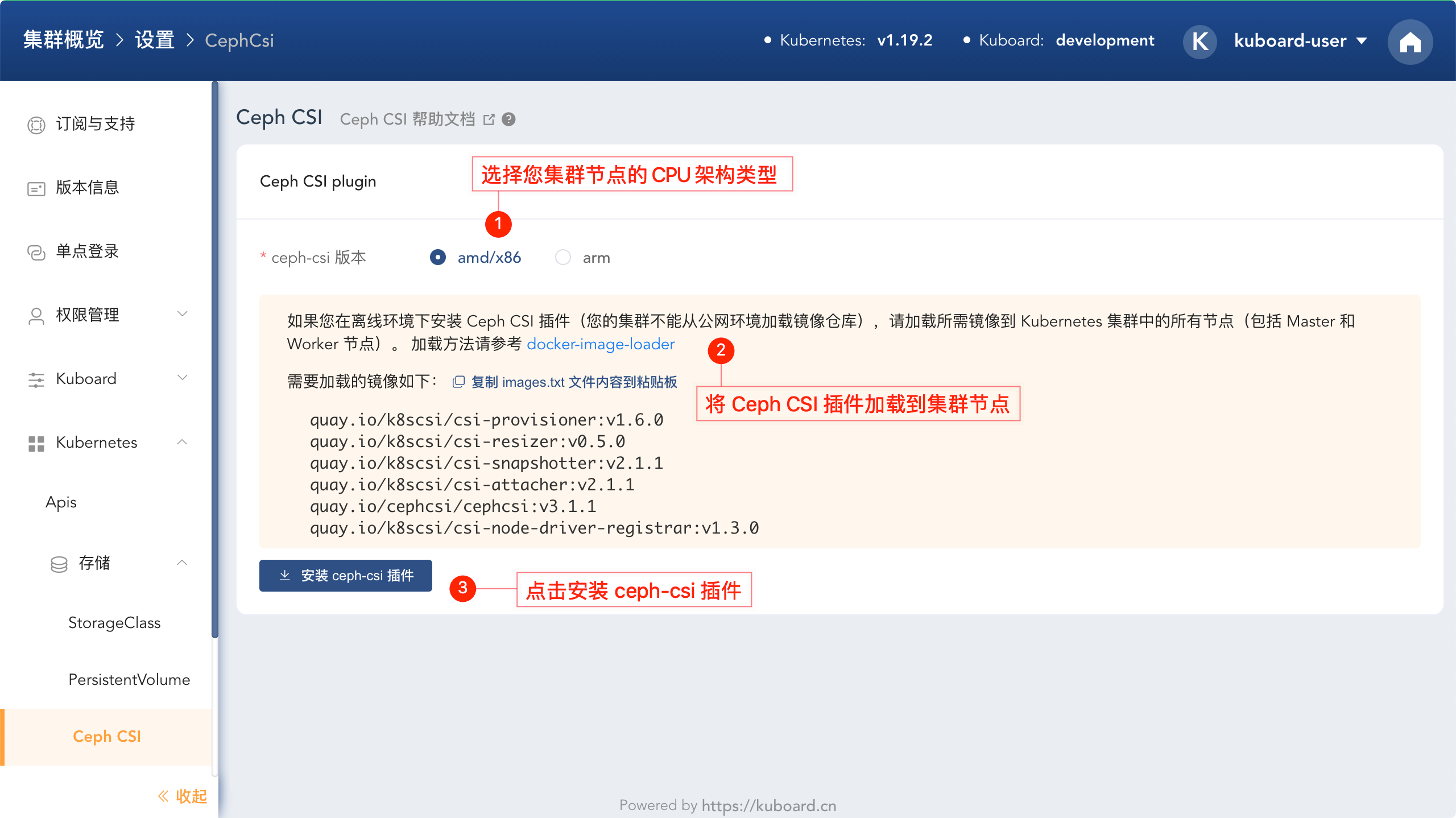Screen dimensions: 1456x818
Task: Click the K user avatar icon
Action: point(1199,41)
